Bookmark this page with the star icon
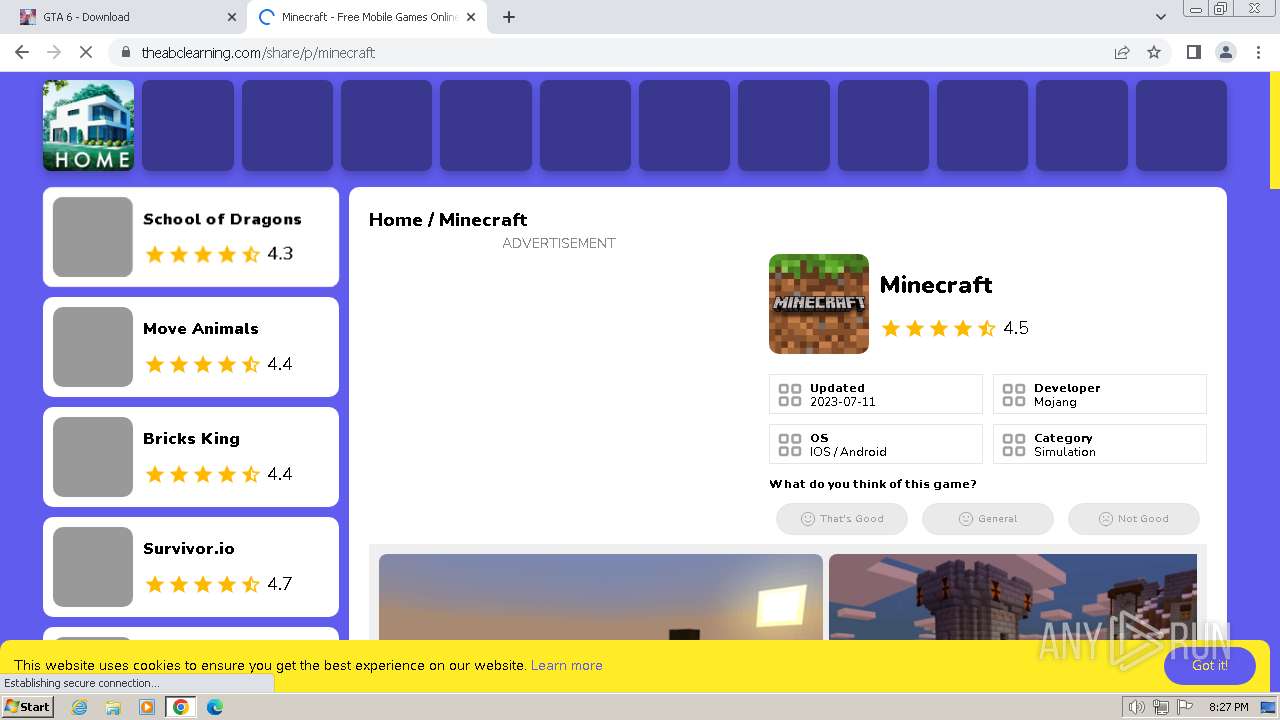 [x=1154, y=52]
